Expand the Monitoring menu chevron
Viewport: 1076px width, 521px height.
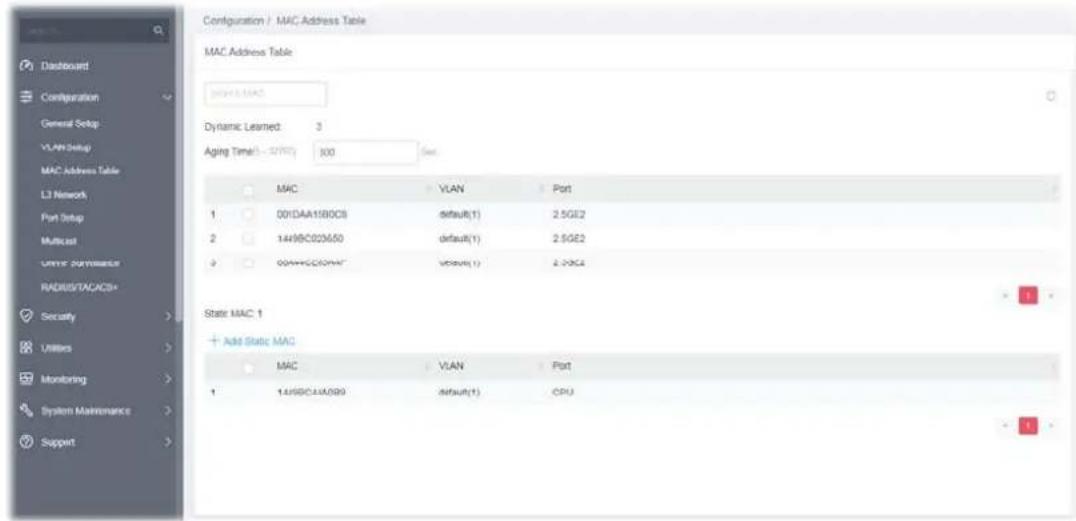[x=168, y=379]
